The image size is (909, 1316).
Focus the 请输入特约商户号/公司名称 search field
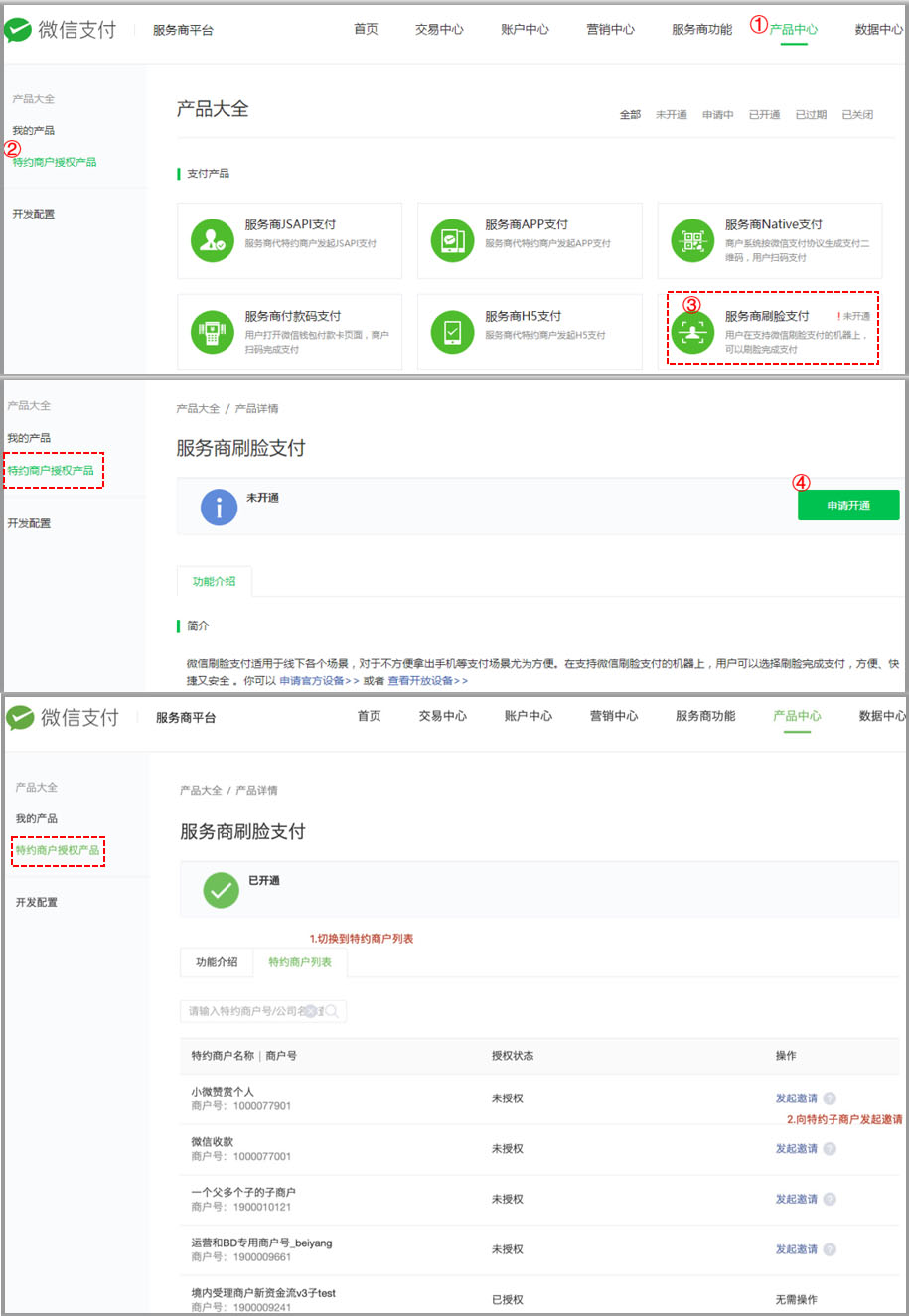pos(263,1011)
